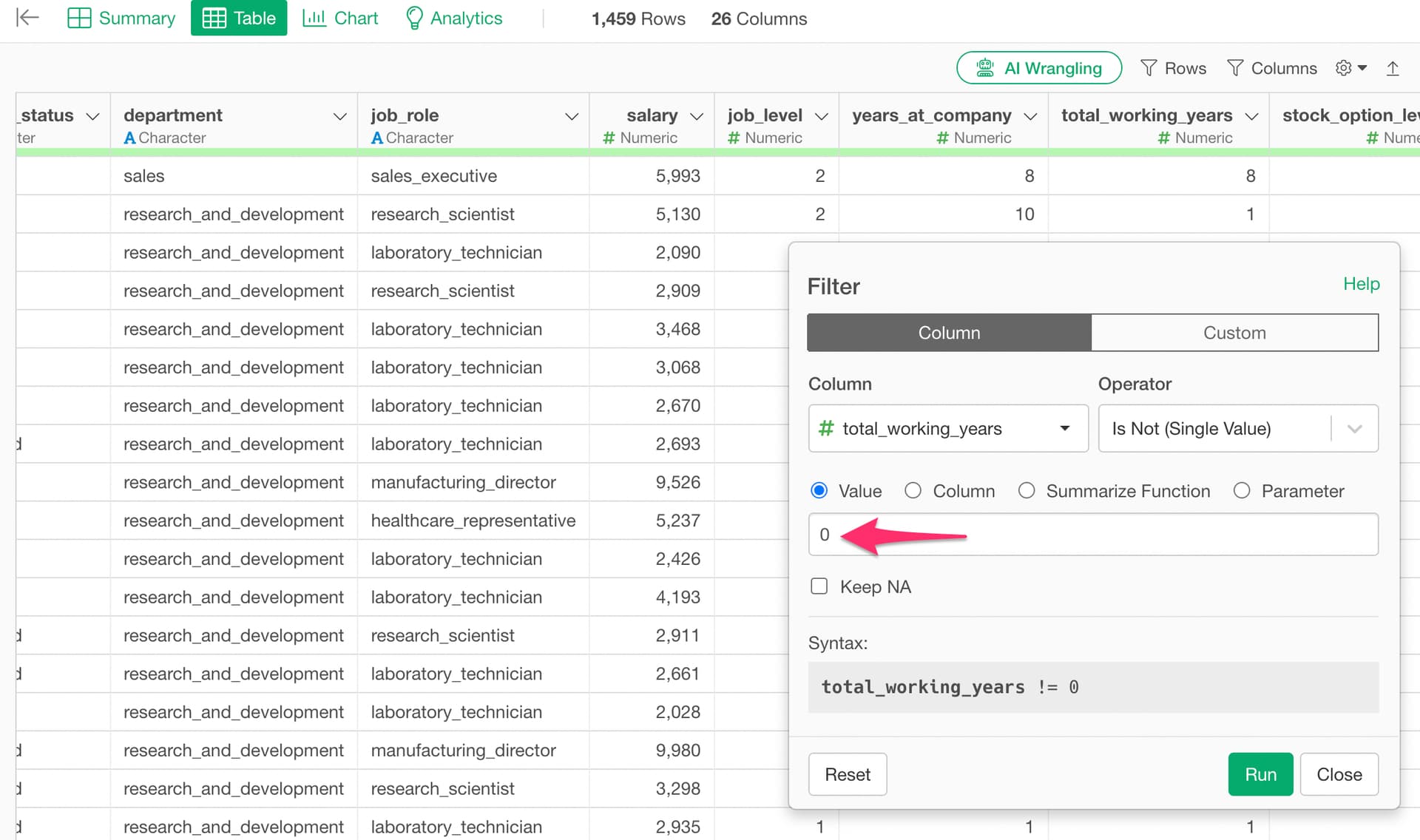Click the Reset button
Image resolution: width=1420 pixels, height=840 pixels.
click(x=848, y=774)
